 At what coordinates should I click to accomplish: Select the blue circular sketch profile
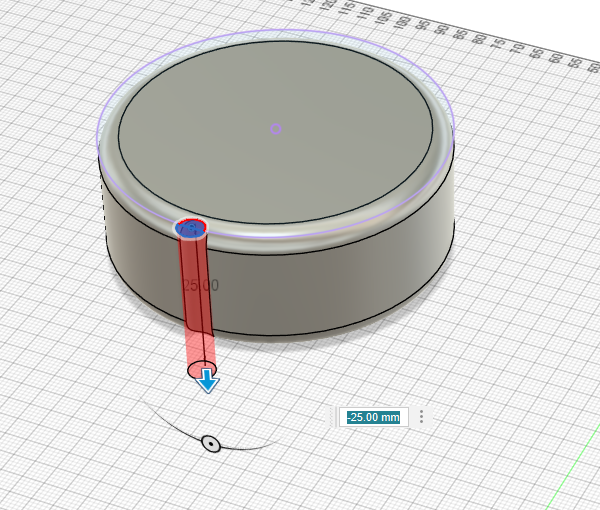(x=189, y=229)
